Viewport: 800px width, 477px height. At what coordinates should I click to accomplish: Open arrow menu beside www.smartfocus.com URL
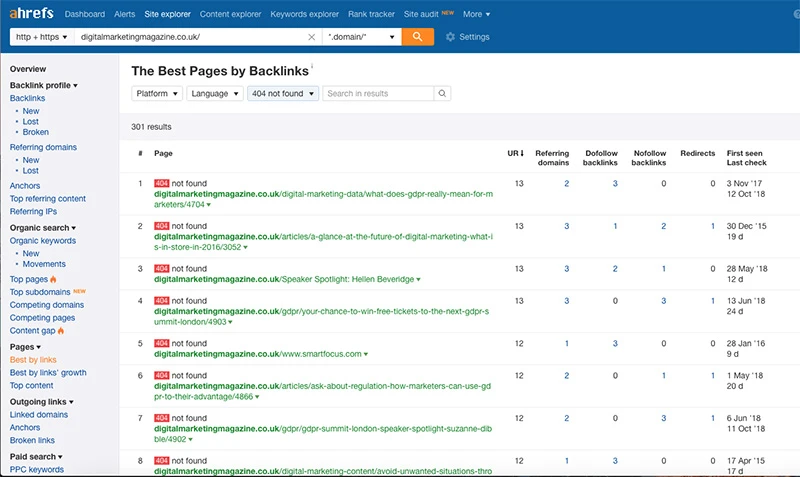367,354
